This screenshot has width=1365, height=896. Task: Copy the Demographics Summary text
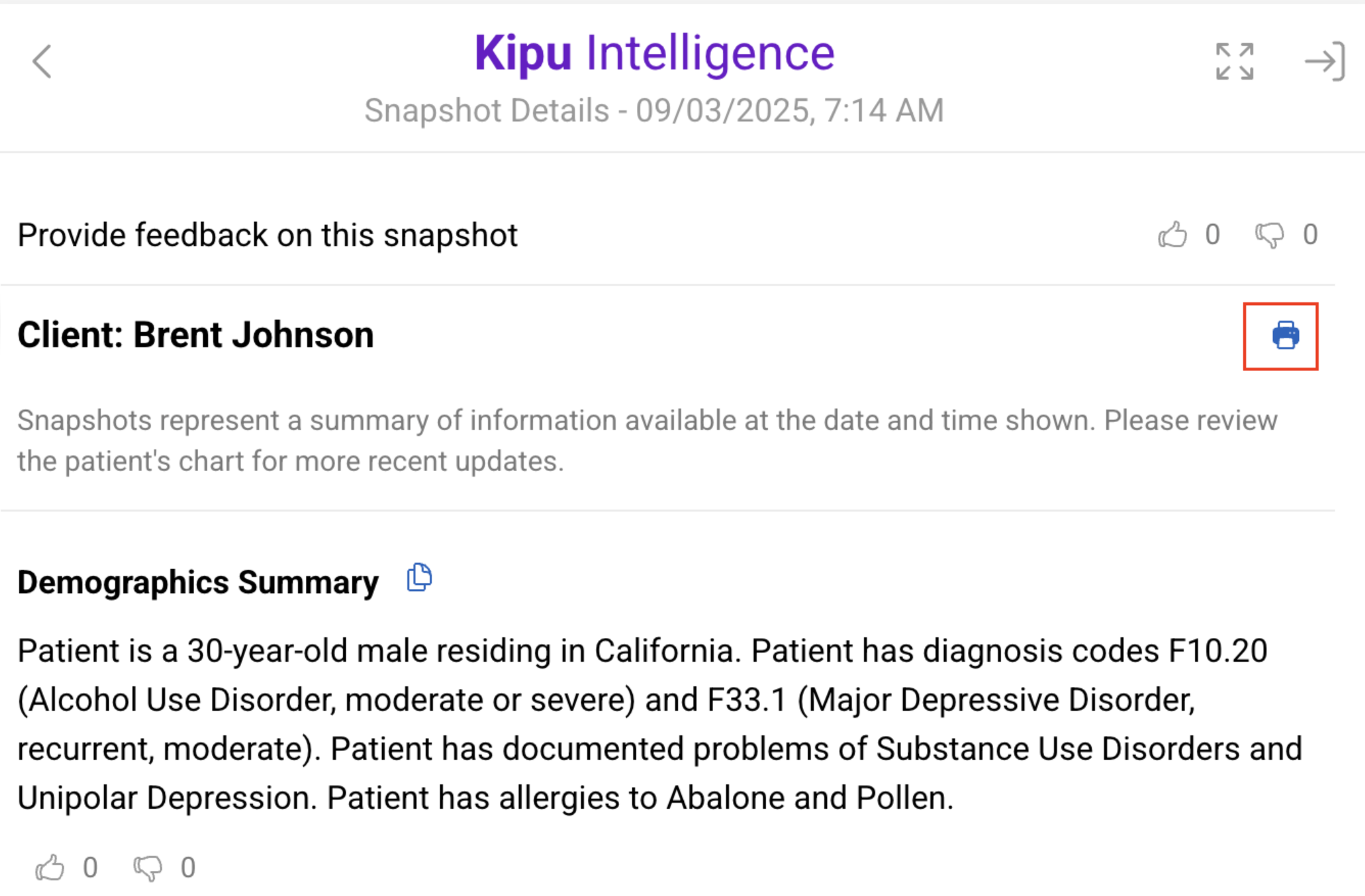419,578
